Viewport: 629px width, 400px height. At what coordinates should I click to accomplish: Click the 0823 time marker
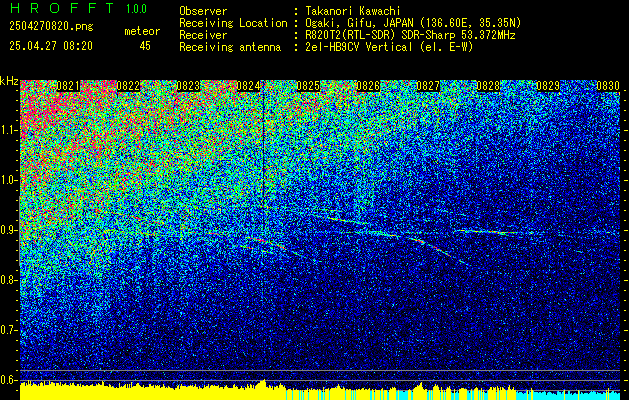pos(188,86)
